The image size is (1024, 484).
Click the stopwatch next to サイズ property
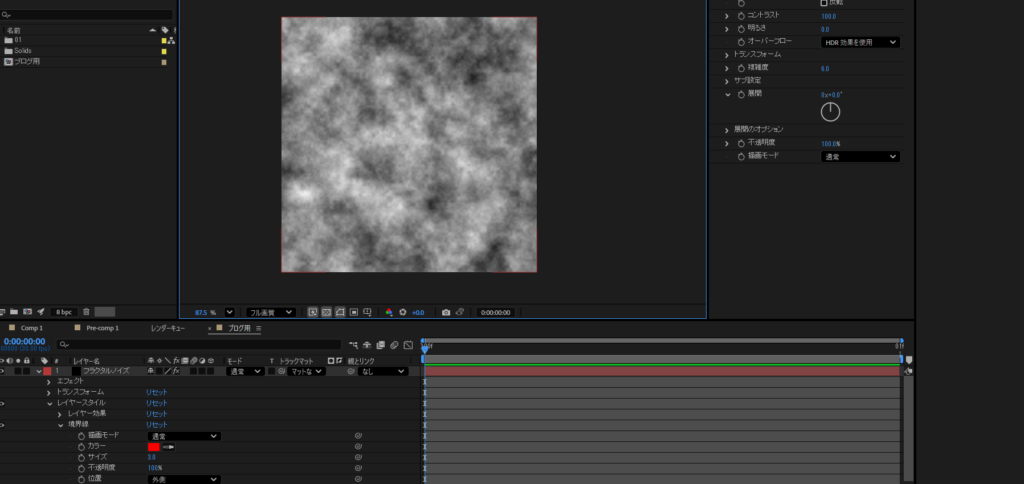(80, 457)
